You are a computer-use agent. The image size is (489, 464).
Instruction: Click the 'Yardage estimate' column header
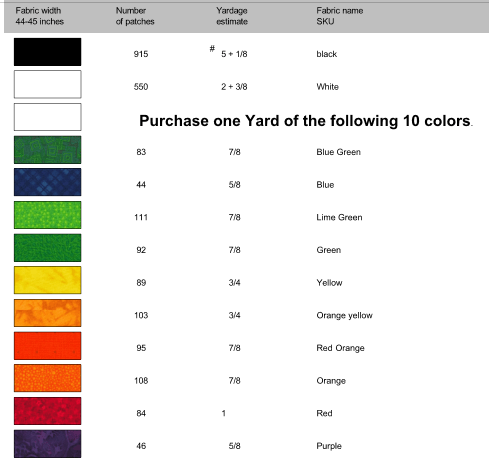(232, 16)
